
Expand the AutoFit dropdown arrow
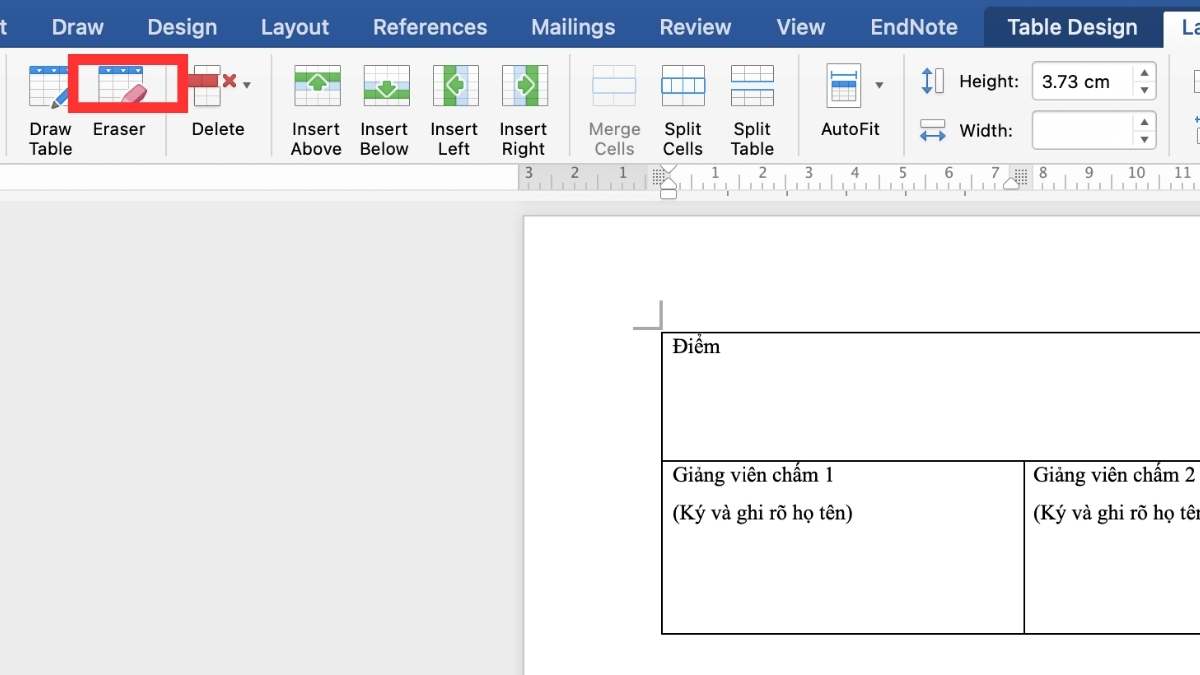879,85
